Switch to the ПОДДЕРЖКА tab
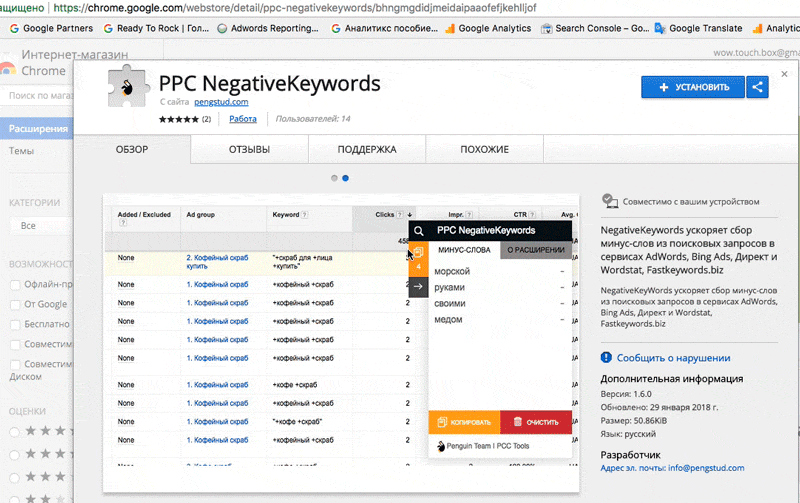This screenshot has width=800, height=503. click(367, 149)
